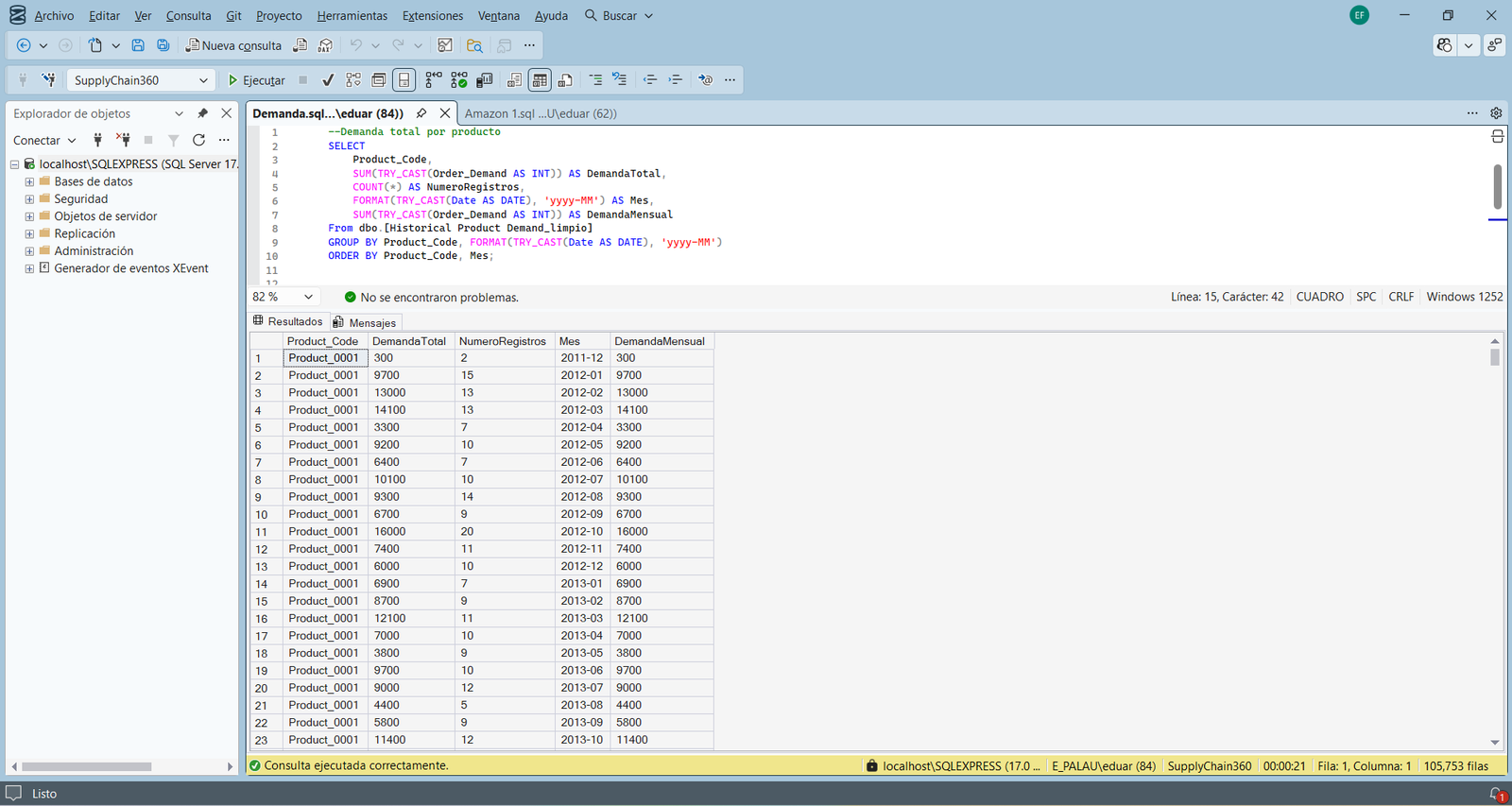Switch to the Mensajes results tab
This screenshot has width=1512, height=806.
[365, 322]
